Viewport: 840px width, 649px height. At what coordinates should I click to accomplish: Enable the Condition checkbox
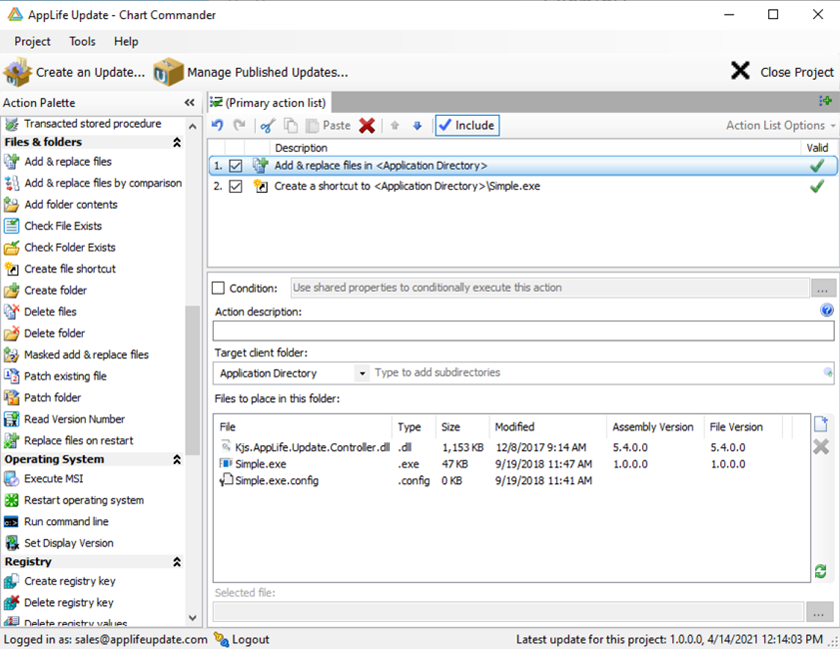[x=218, y=288]
